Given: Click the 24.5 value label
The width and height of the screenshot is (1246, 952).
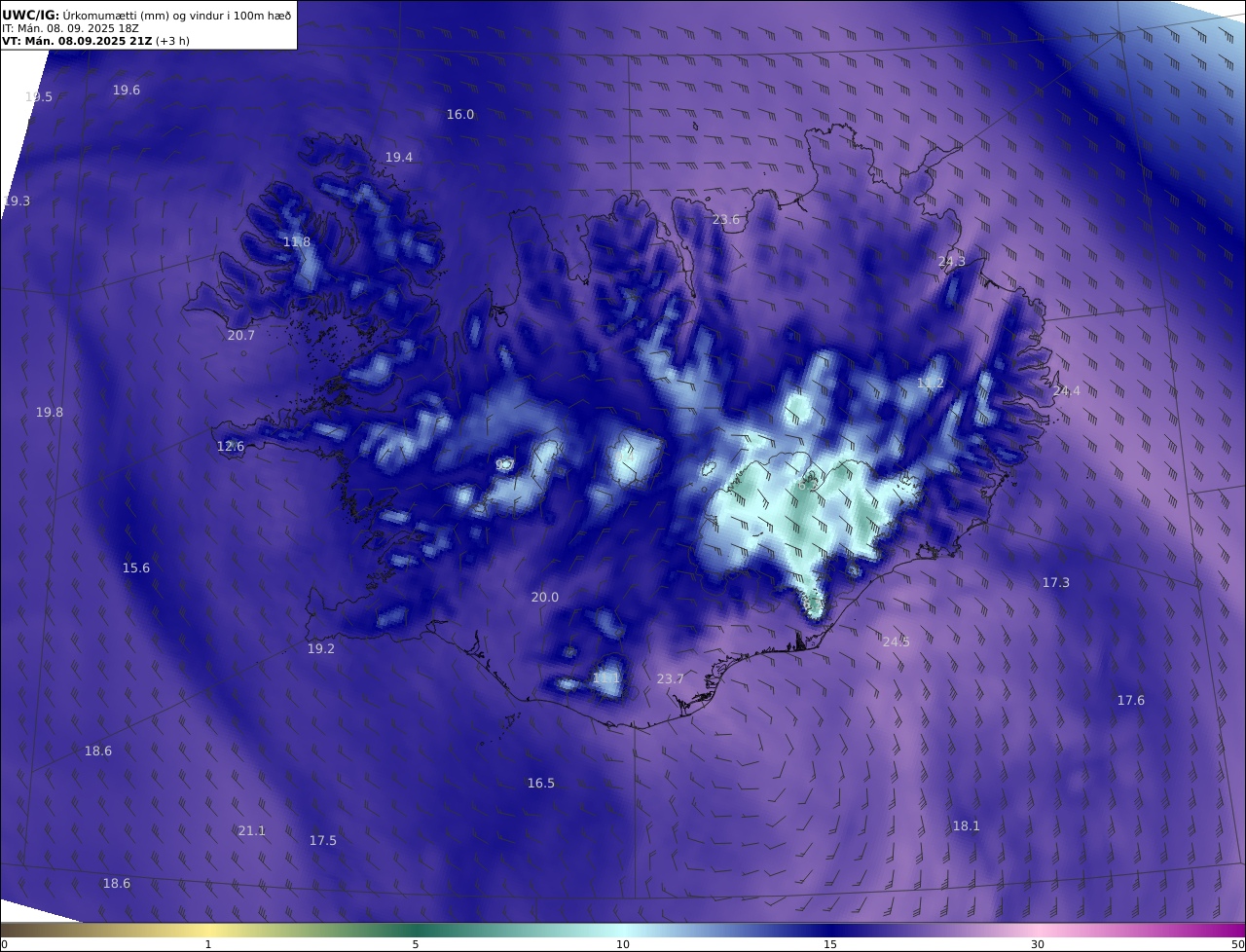Looking at the screenshot, I should [897, 642].
